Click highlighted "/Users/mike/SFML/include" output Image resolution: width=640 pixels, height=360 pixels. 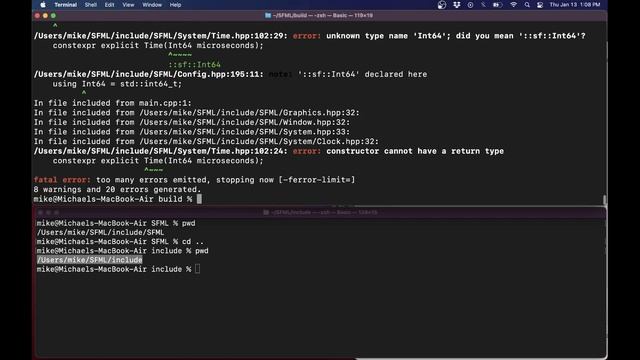(90, 260)
